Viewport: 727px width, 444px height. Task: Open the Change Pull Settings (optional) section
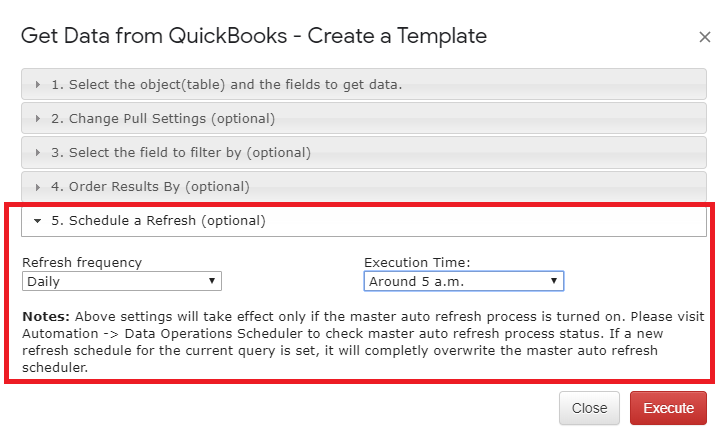tap(364, 119)
